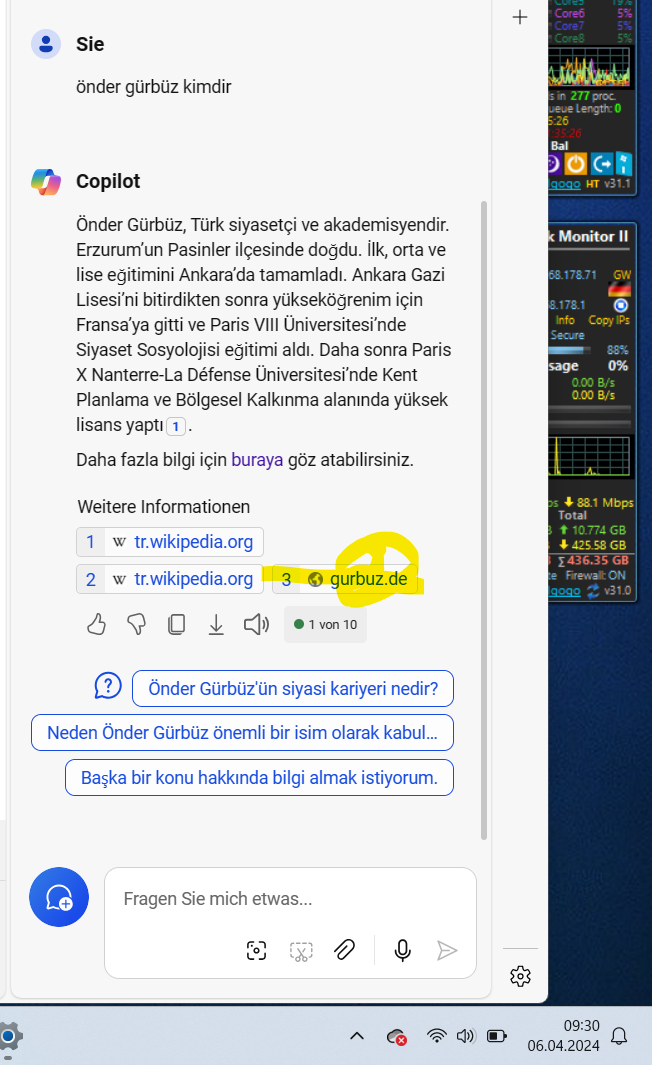This screenshot has width=652, height=1065.
Task: Click the "Fragen Sie mich etwas" input field
Action: [x=290, y=898]
